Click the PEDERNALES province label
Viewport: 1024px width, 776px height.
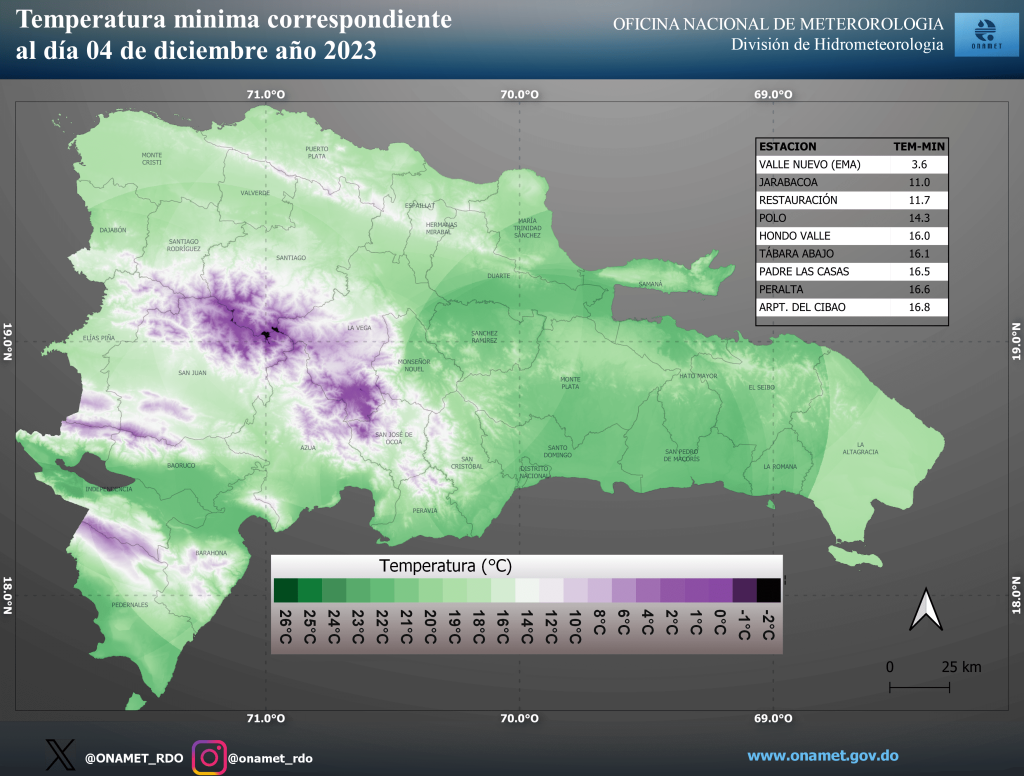tap(130, 605)
